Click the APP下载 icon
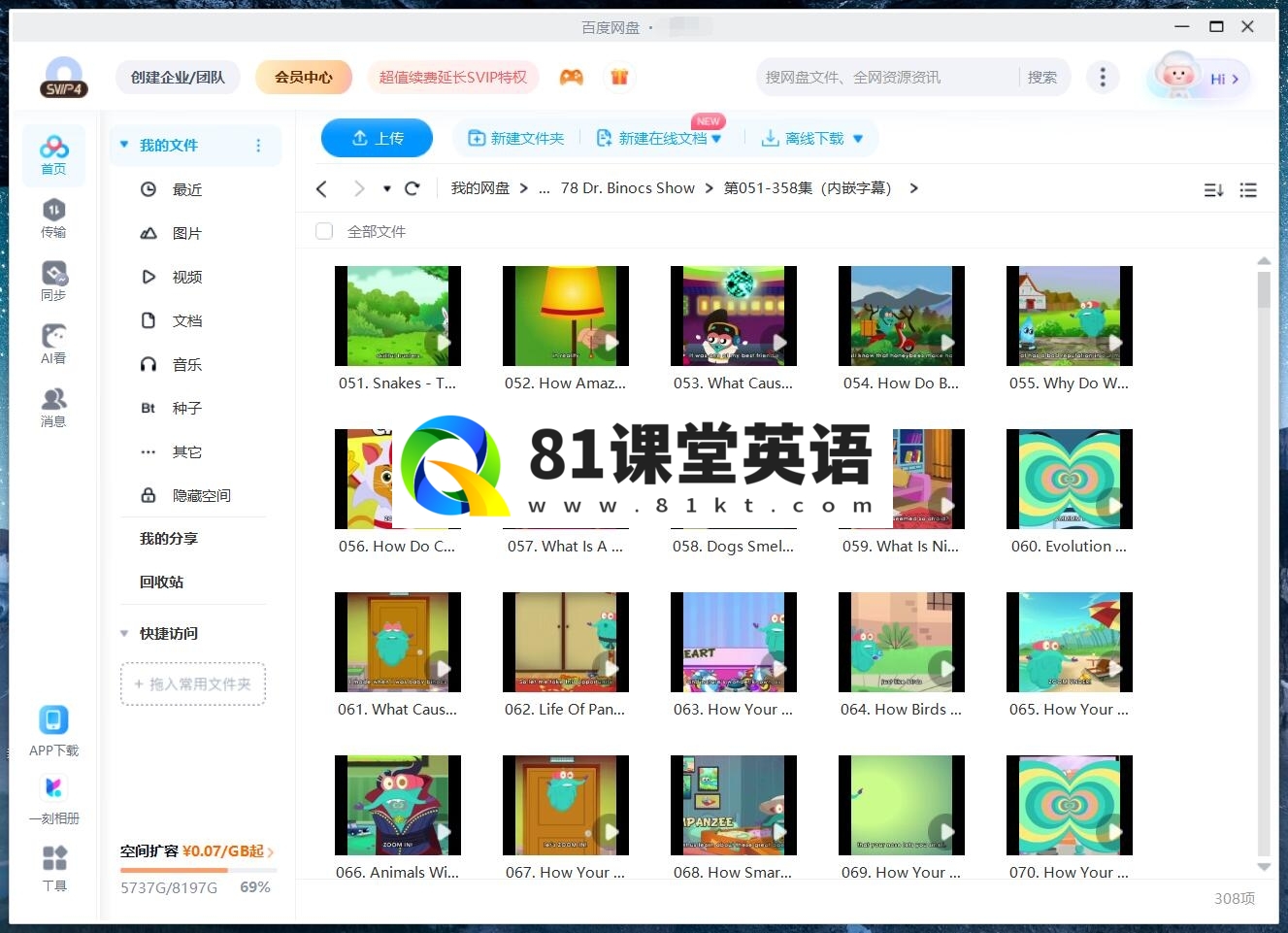This screenshot has width=1288, height=933. 53,731
